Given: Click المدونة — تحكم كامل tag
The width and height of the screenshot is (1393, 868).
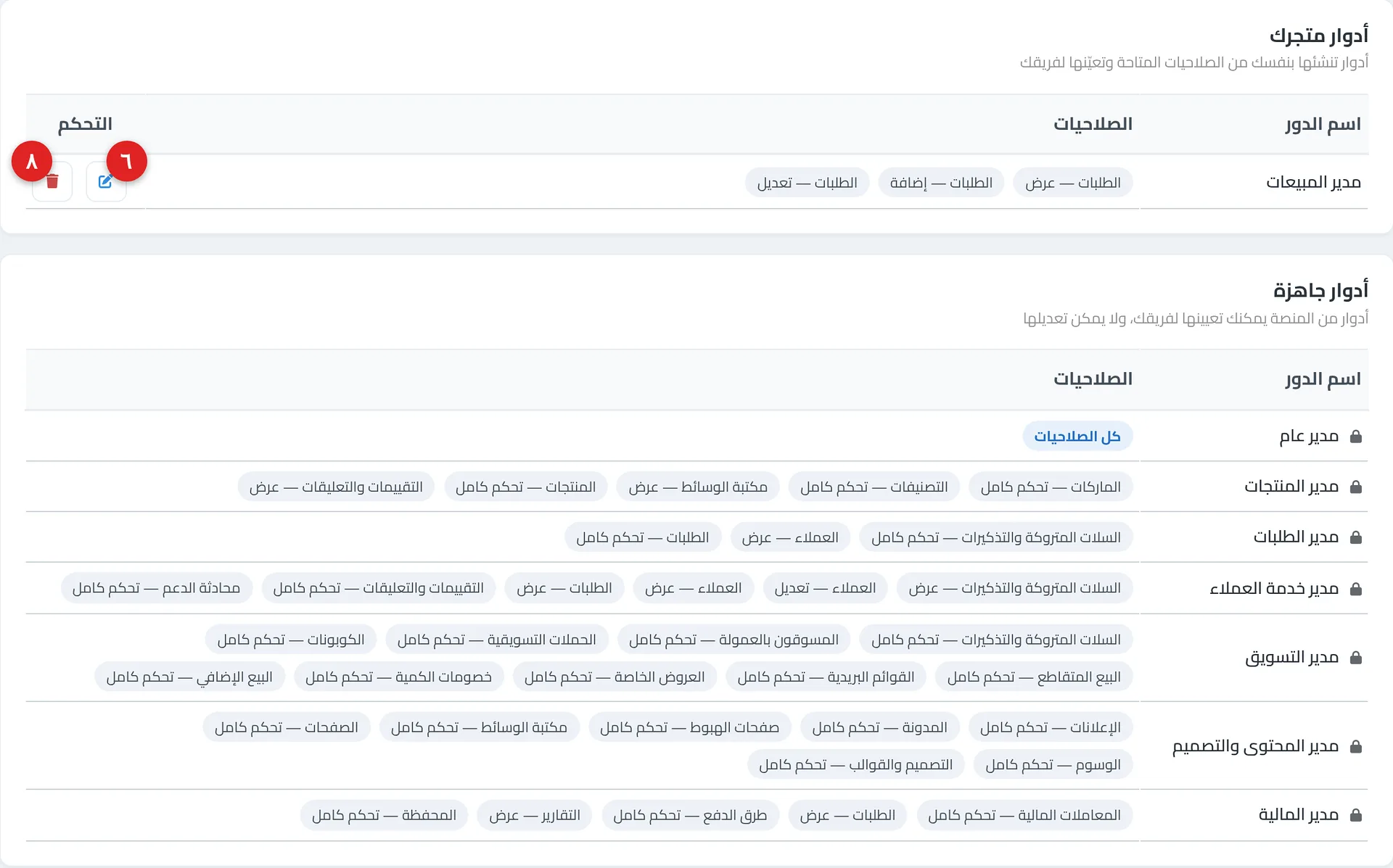Looking at the screenshot, I should [x=880, y=727].
